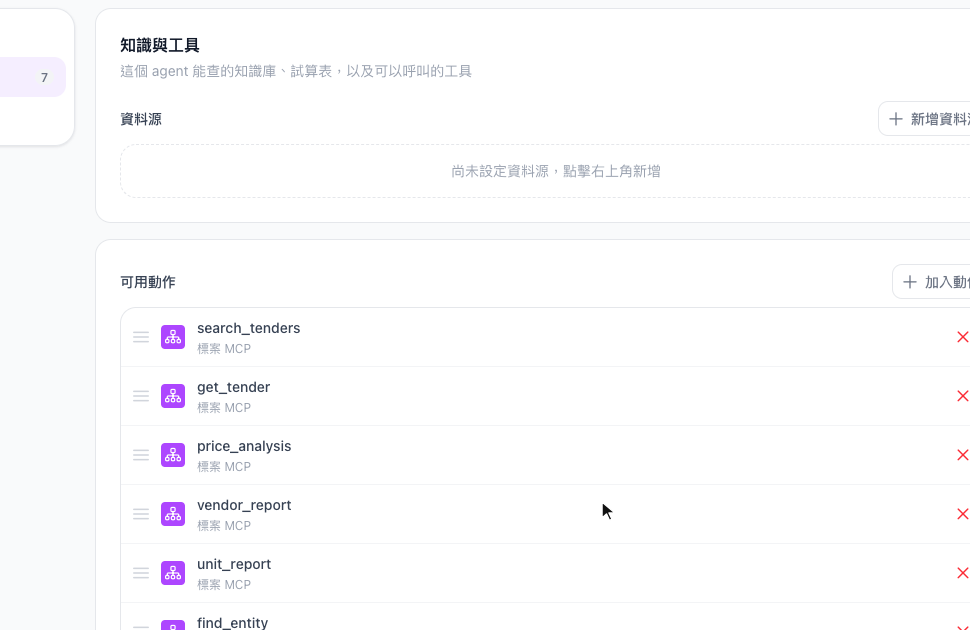This screenshot has width=970, height=630.
Task: Click 標案 MCP label under unit_report
Action: tap(224, 585)
